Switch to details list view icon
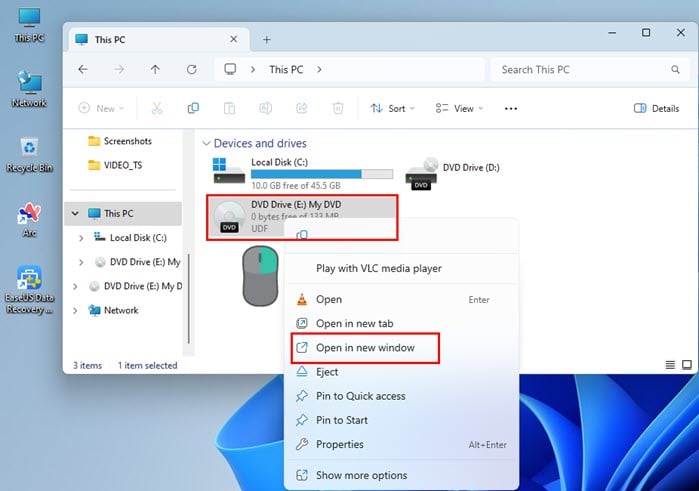699x491 pixels. pyautogui.click(x=670, y=365)
